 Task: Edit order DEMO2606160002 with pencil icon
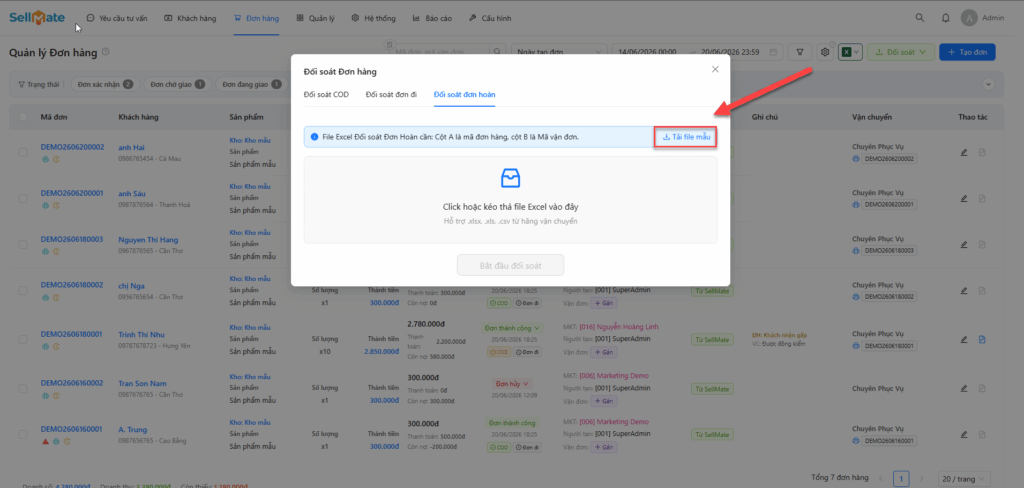click(964, 388)
